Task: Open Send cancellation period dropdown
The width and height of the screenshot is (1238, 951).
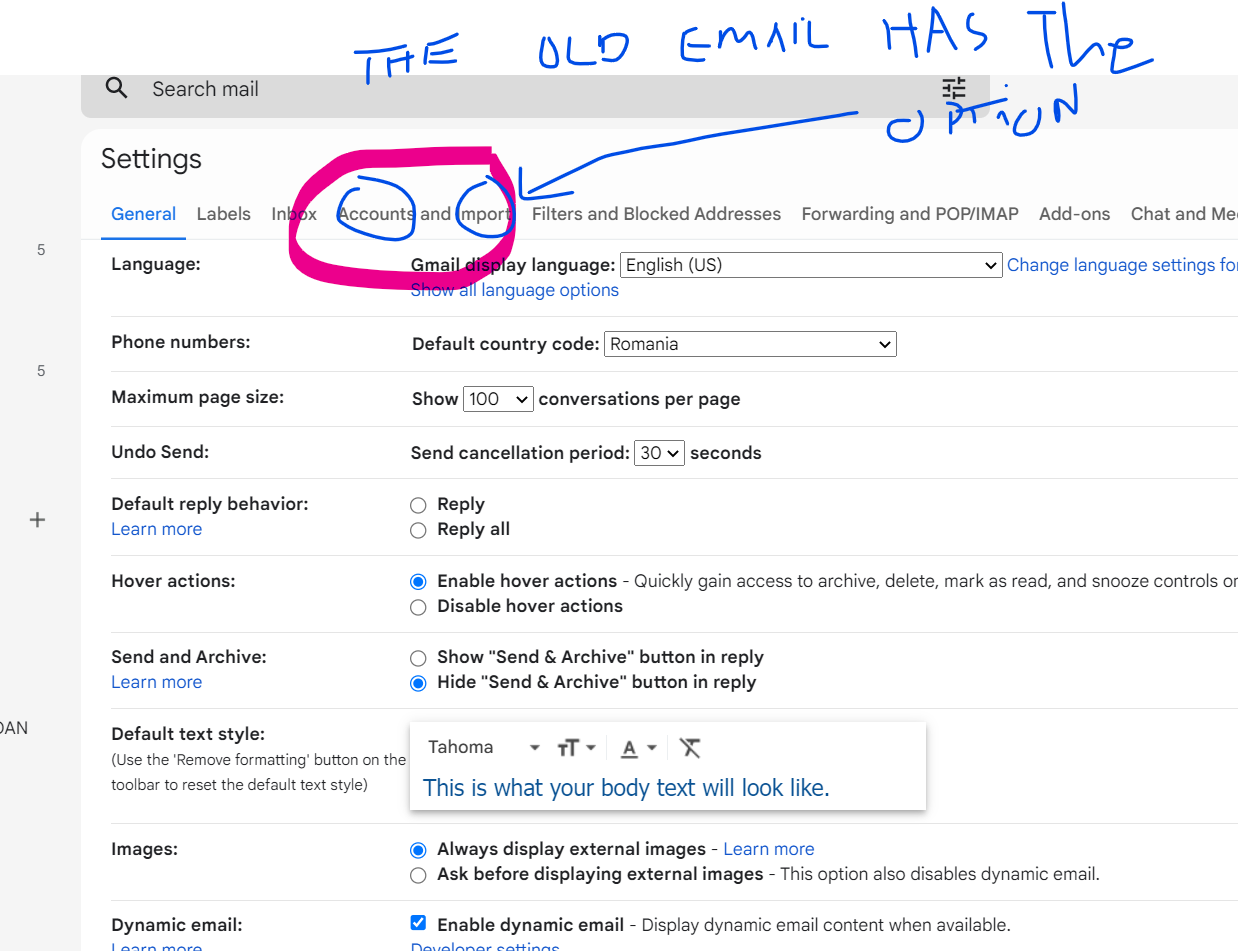Action: 659,453
